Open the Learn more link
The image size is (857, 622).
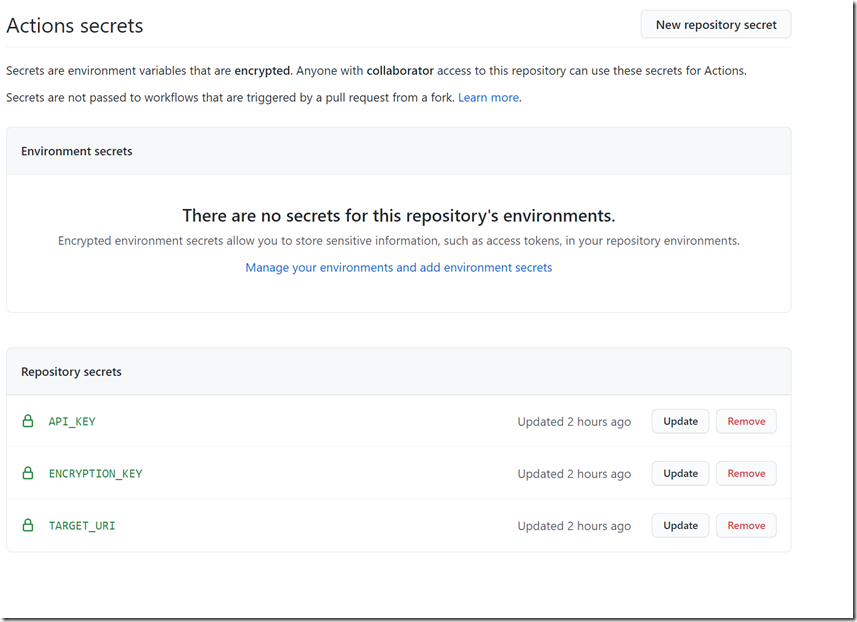tap(488, 98)
